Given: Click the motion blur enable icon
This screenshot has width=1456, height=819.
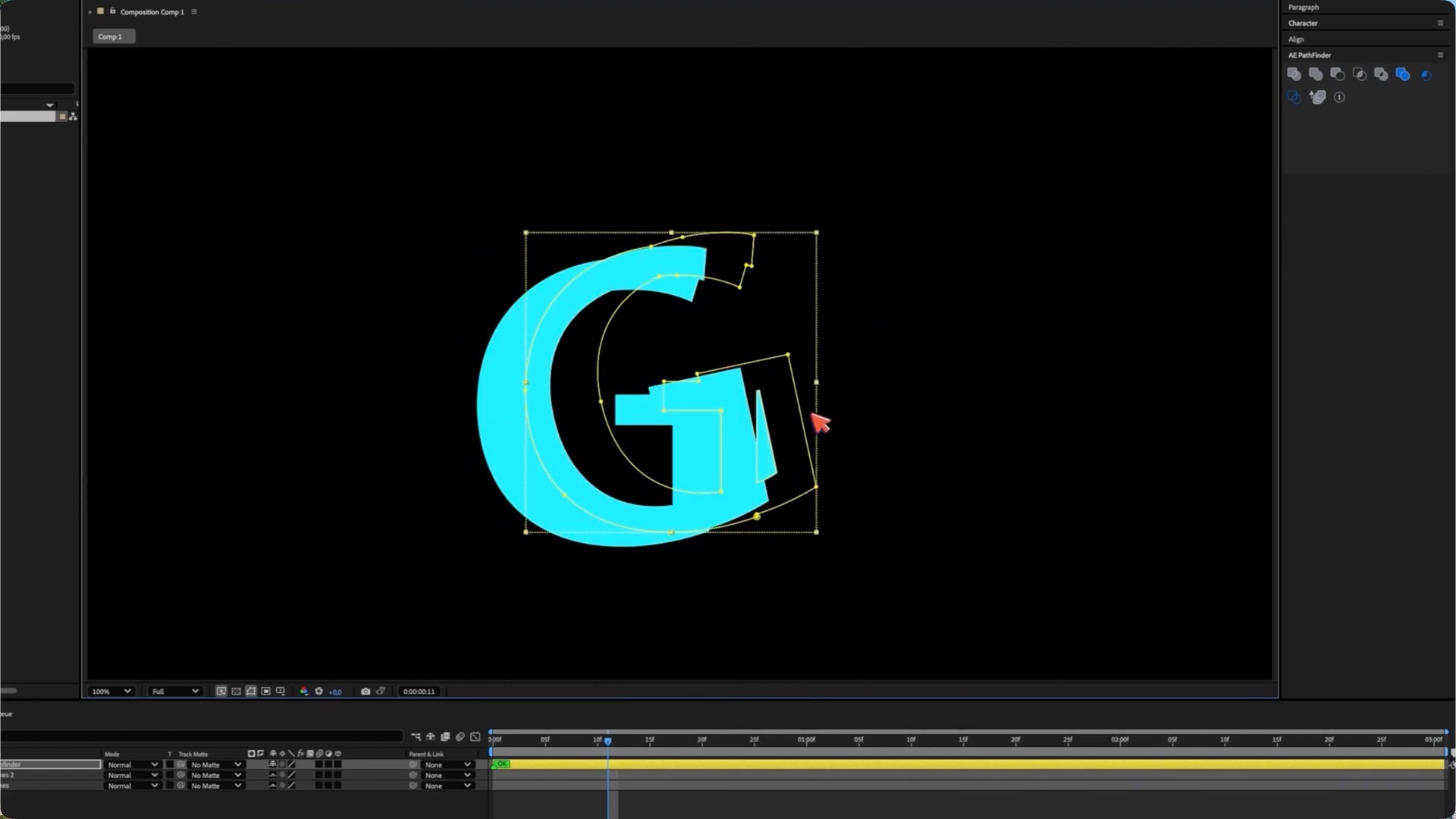Looking at the screenshot, I should point(460,736).
